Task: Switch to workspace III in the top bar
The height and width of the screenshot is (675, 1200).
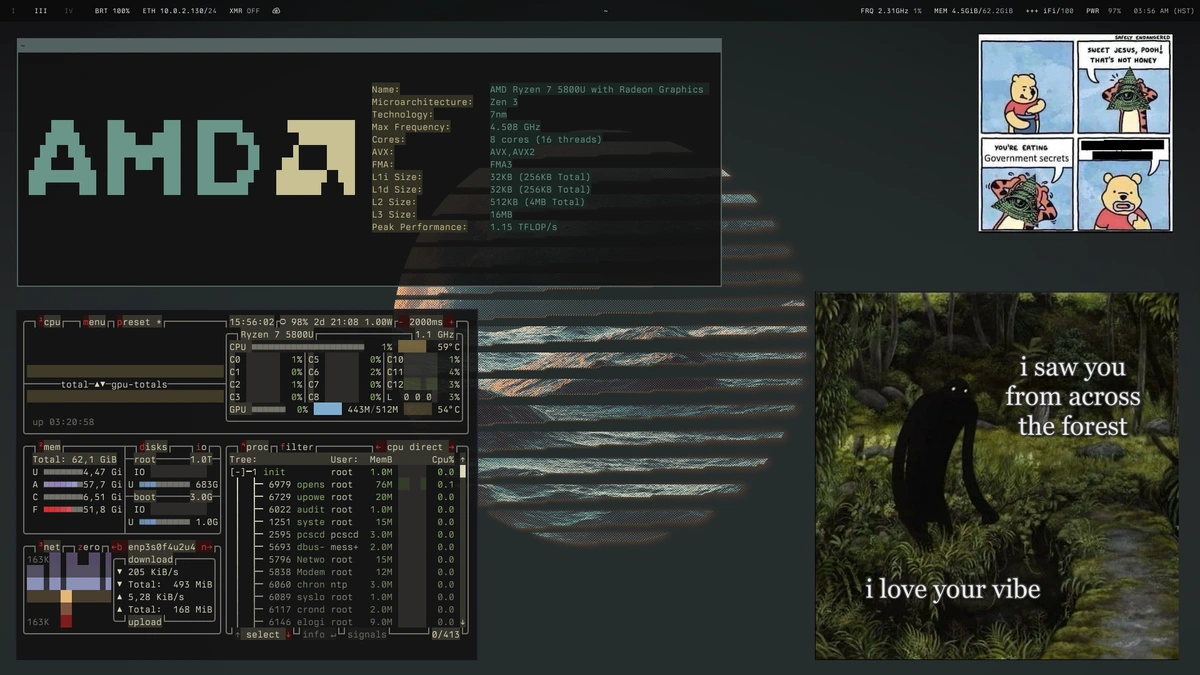Action: [40, 10]
